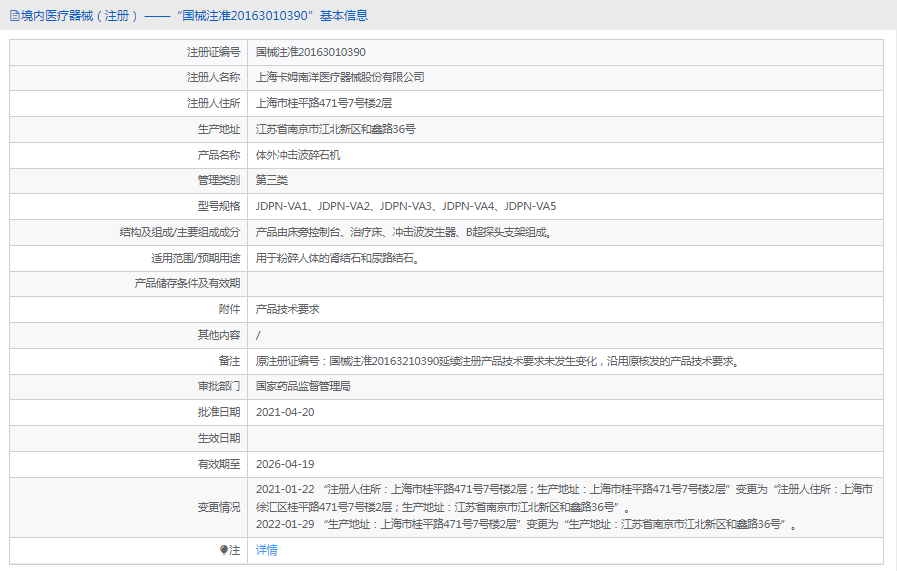Select product name 体外冲击波碎石机

(x=298, y=155)
